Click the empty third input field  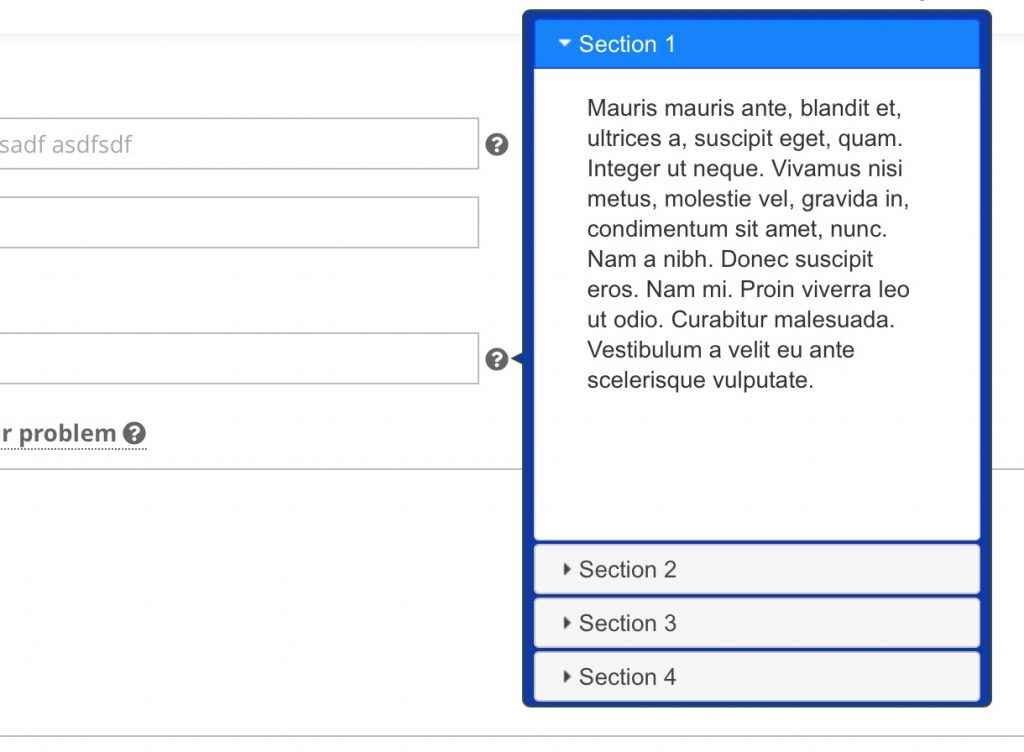coord(240,358)
